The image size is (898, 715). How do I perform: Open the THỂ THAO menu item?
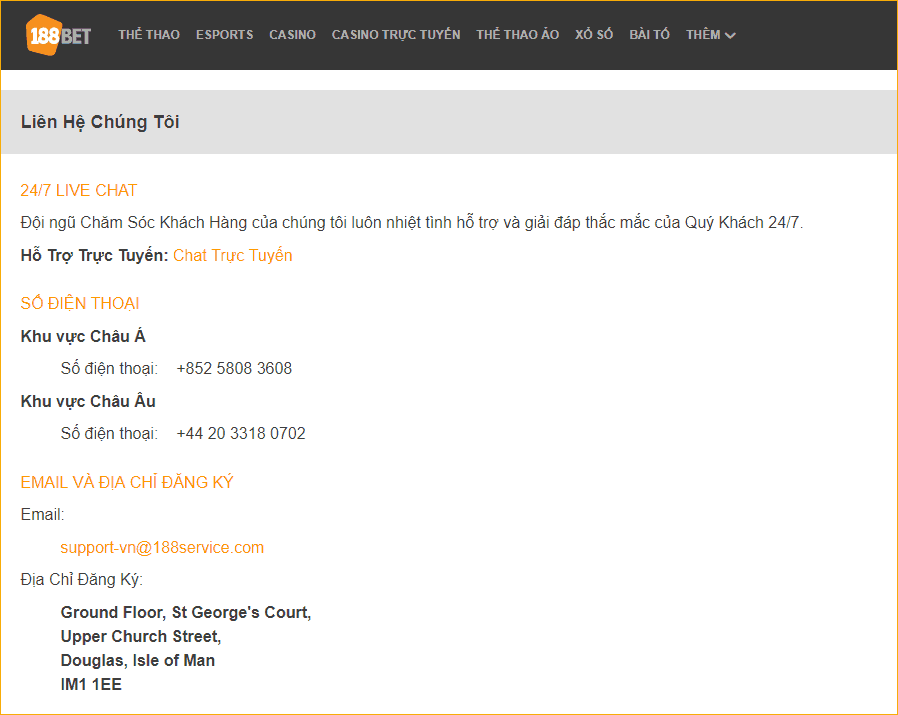[149, 34]
